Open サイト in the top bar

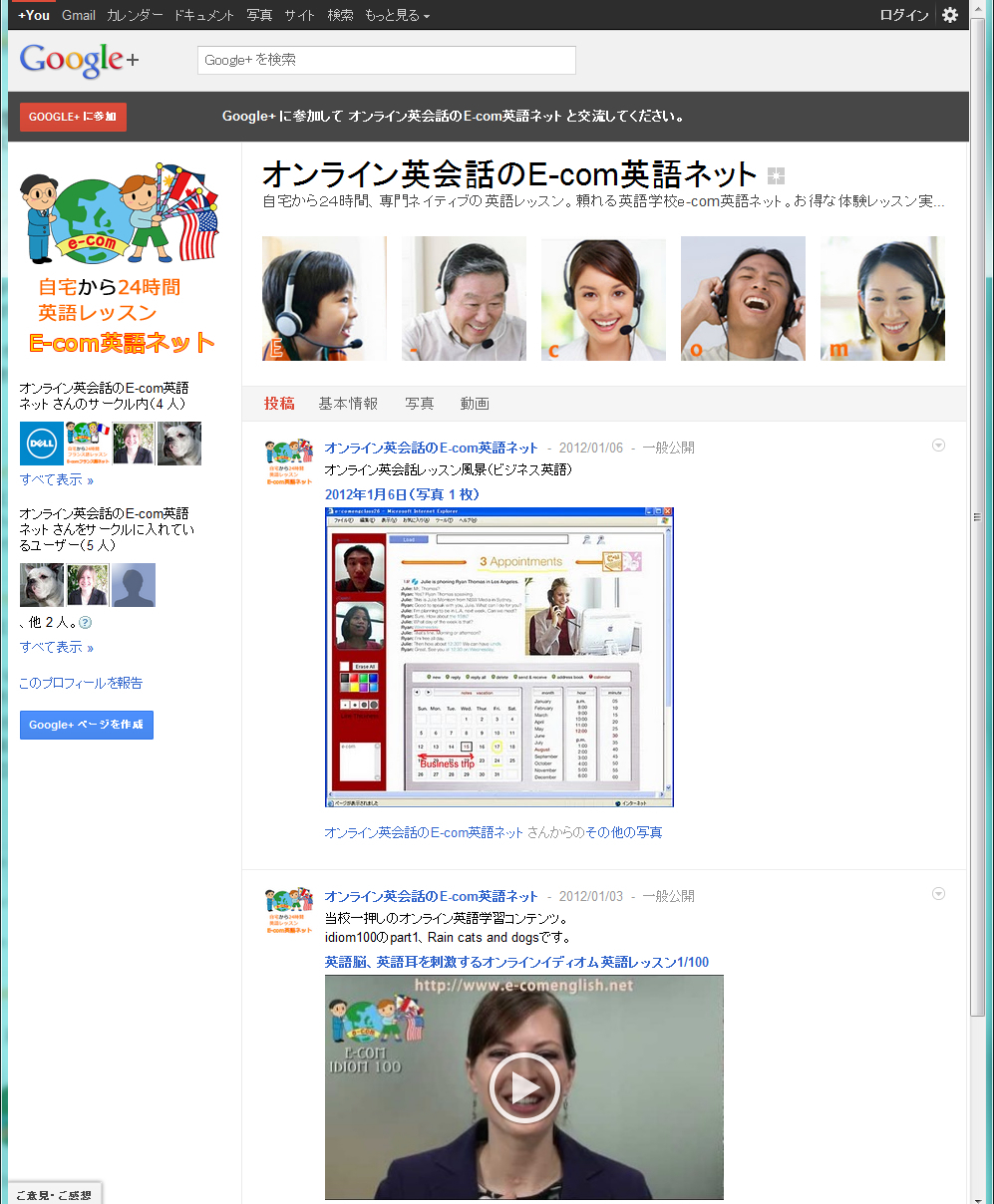pos(299,15)
